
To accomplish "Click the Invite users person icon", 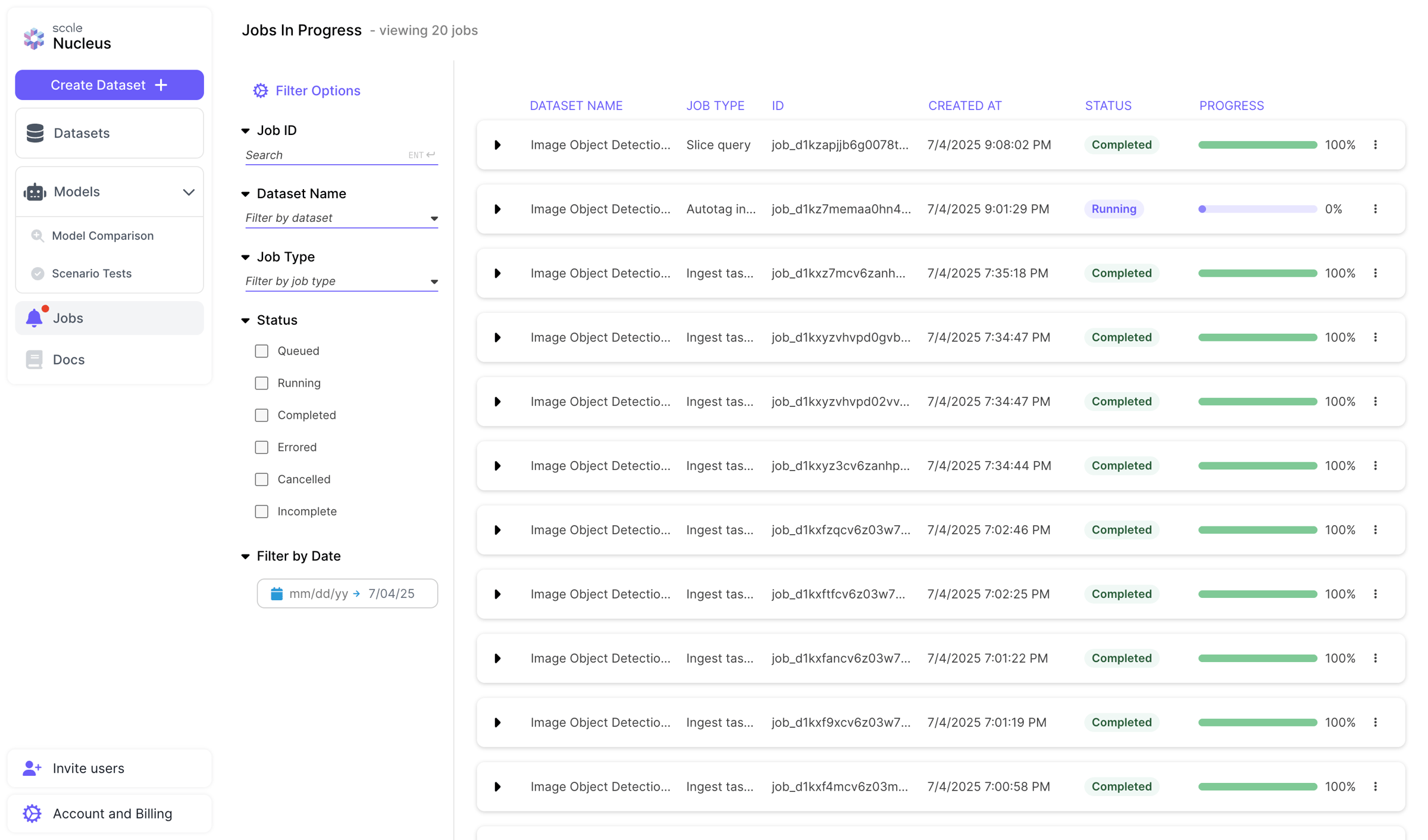I will pos(32,768).
